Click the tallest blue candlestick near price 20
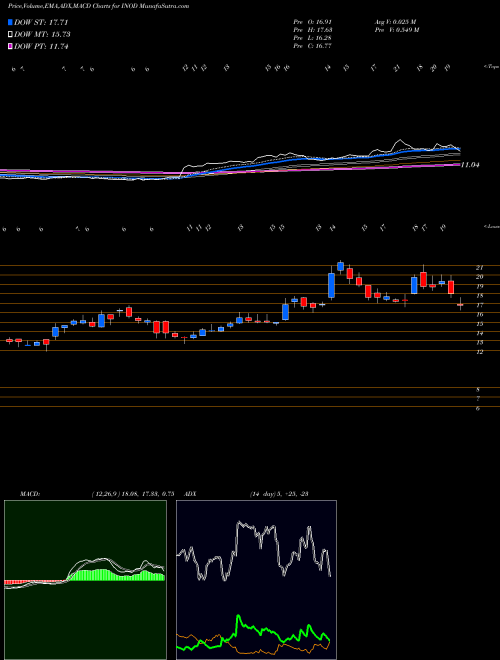 click(332, 285)
